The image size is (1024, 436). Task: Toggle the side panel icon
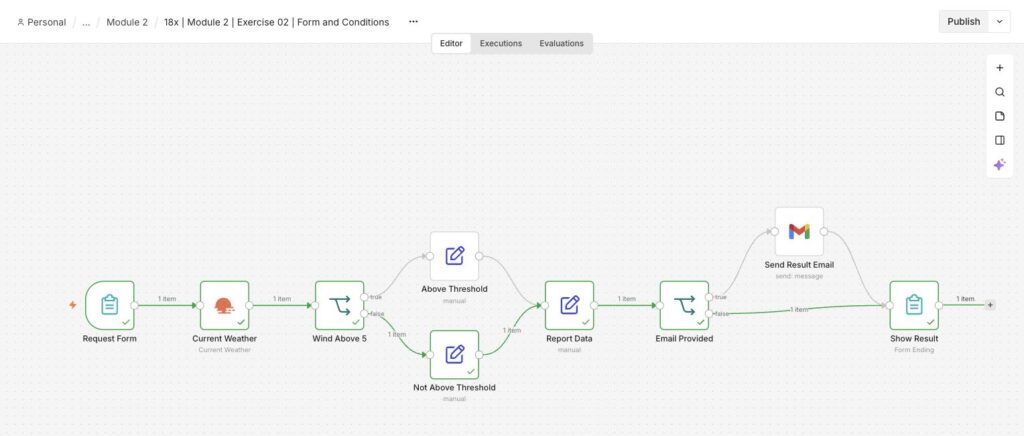[x=999, y=140]
